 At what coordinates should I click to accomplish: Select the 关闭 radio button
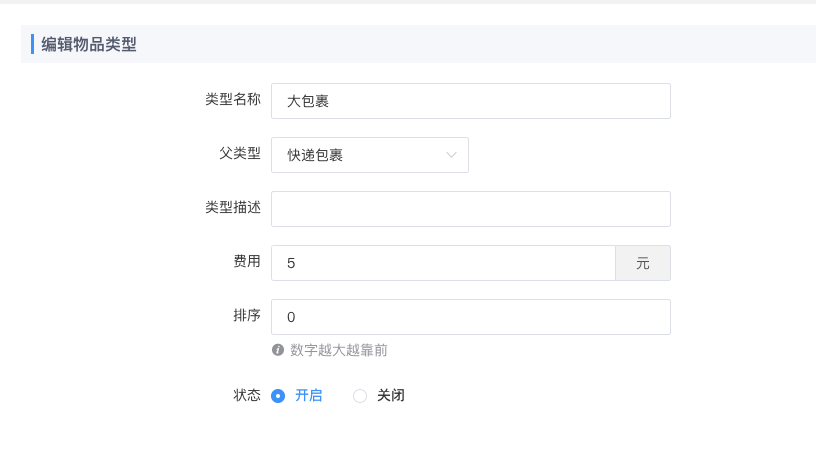pyautogui.click(x=360, y=396)
